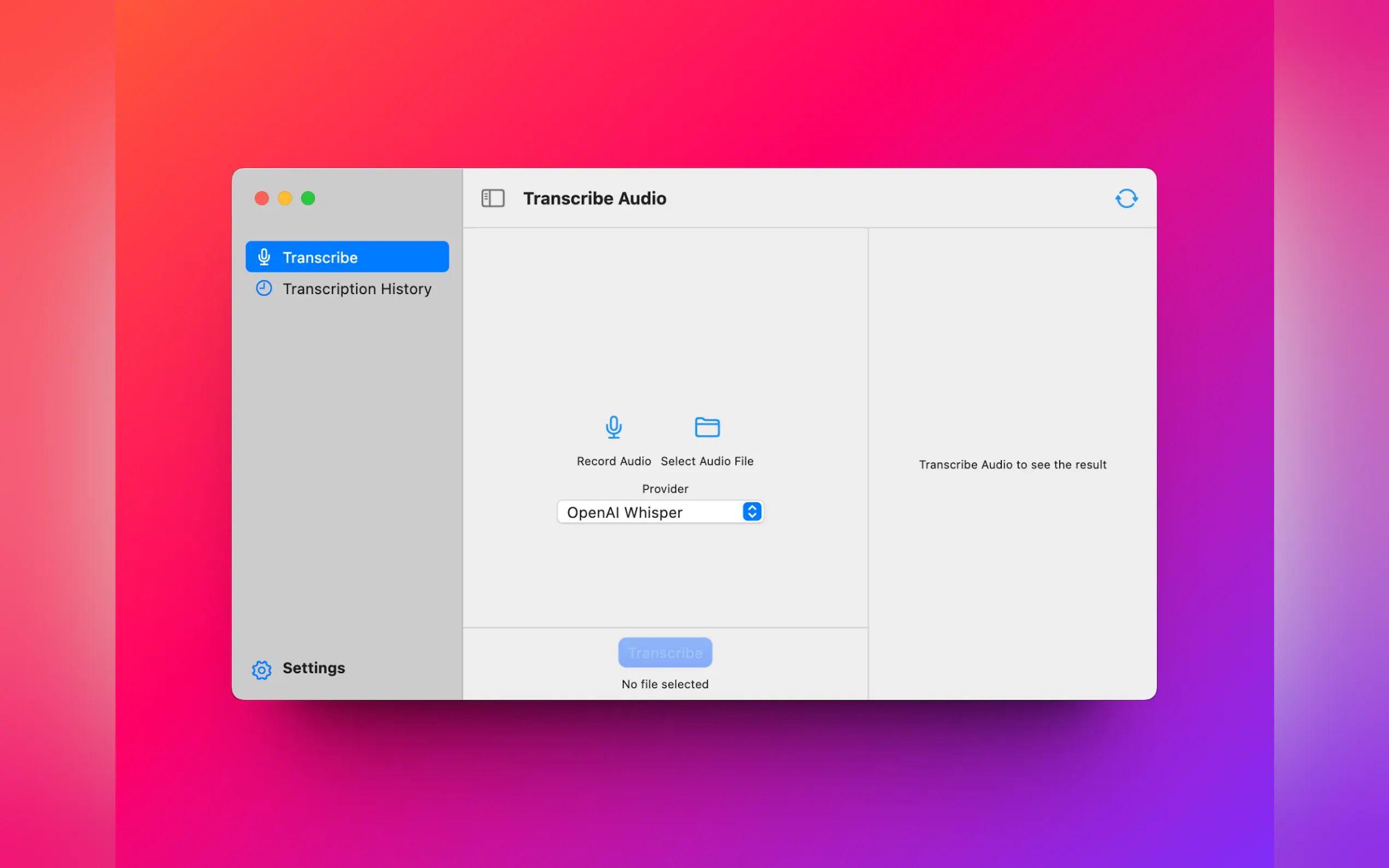
Task: Close the window with the red button
Action: click(x=262, y=198)
